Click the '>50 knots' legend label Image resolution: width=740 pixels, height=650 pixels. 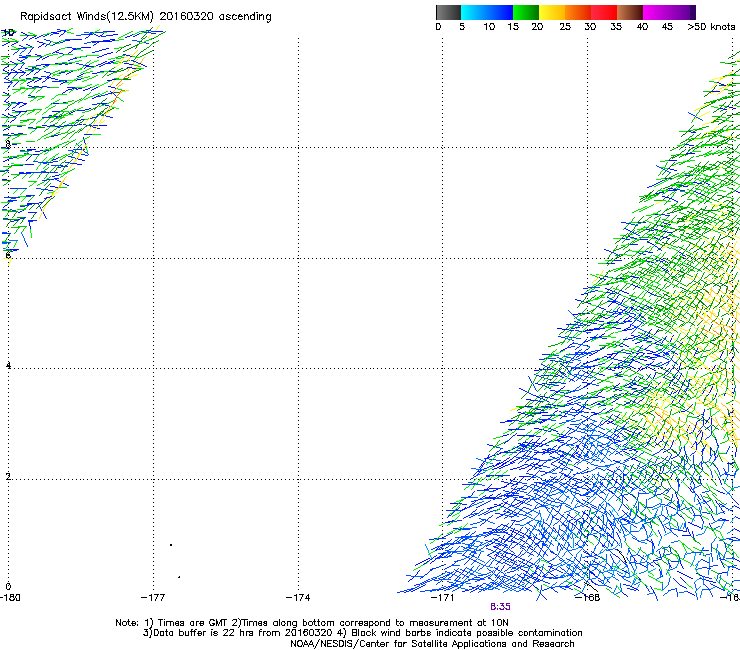711,27
